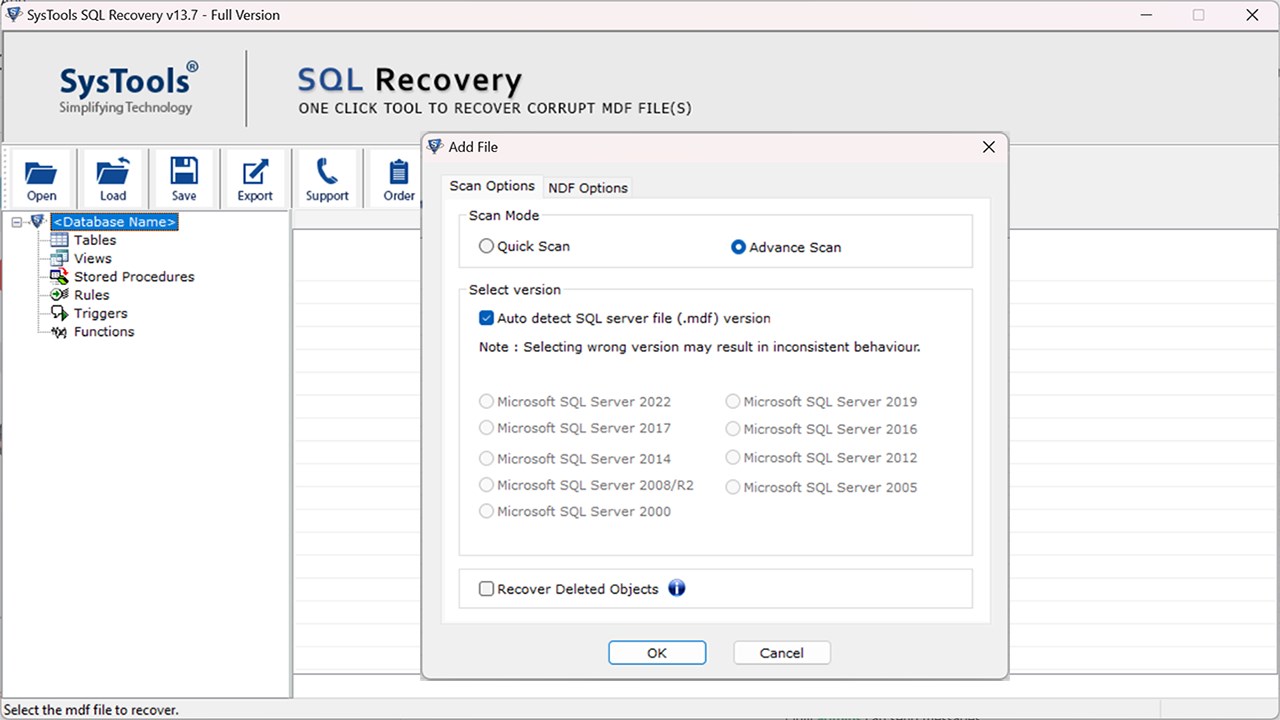Click the Triggers icon in the tree
The width and height of the screenshot is (1280, 720).
coord(59,313)
